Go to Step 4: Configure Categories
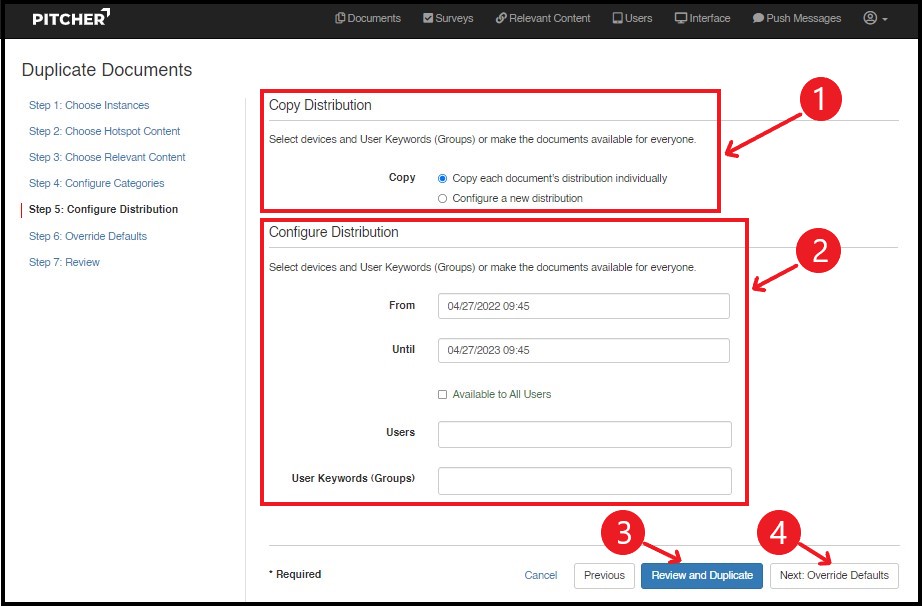 [96, 183]
